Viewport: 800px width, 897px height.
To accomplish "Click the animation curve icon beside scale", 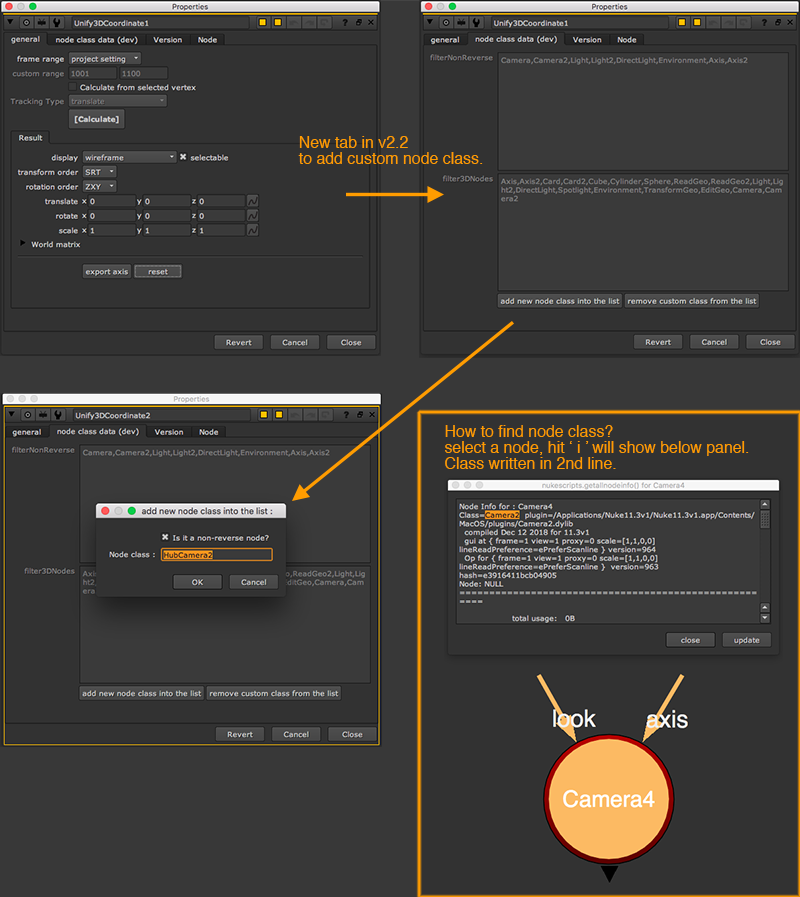I will click(x=252, y=230).
